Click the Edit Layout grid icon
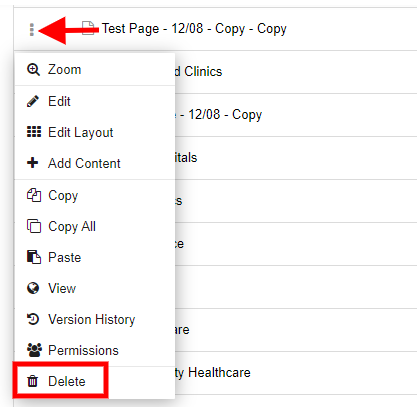The height and width of the screenshot is (407, 417). point(34,132)
